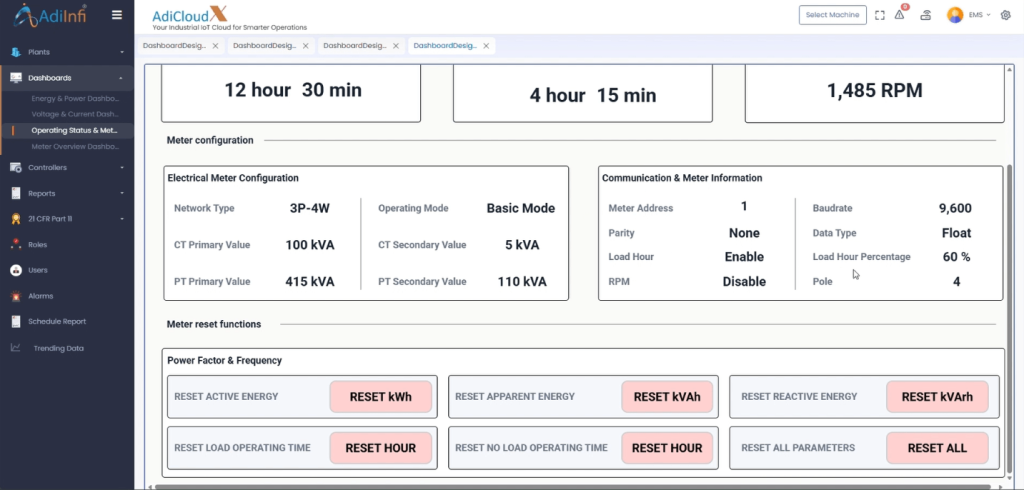
Task: Click the 60 % load hour percentage
Action: click(956, 257)
